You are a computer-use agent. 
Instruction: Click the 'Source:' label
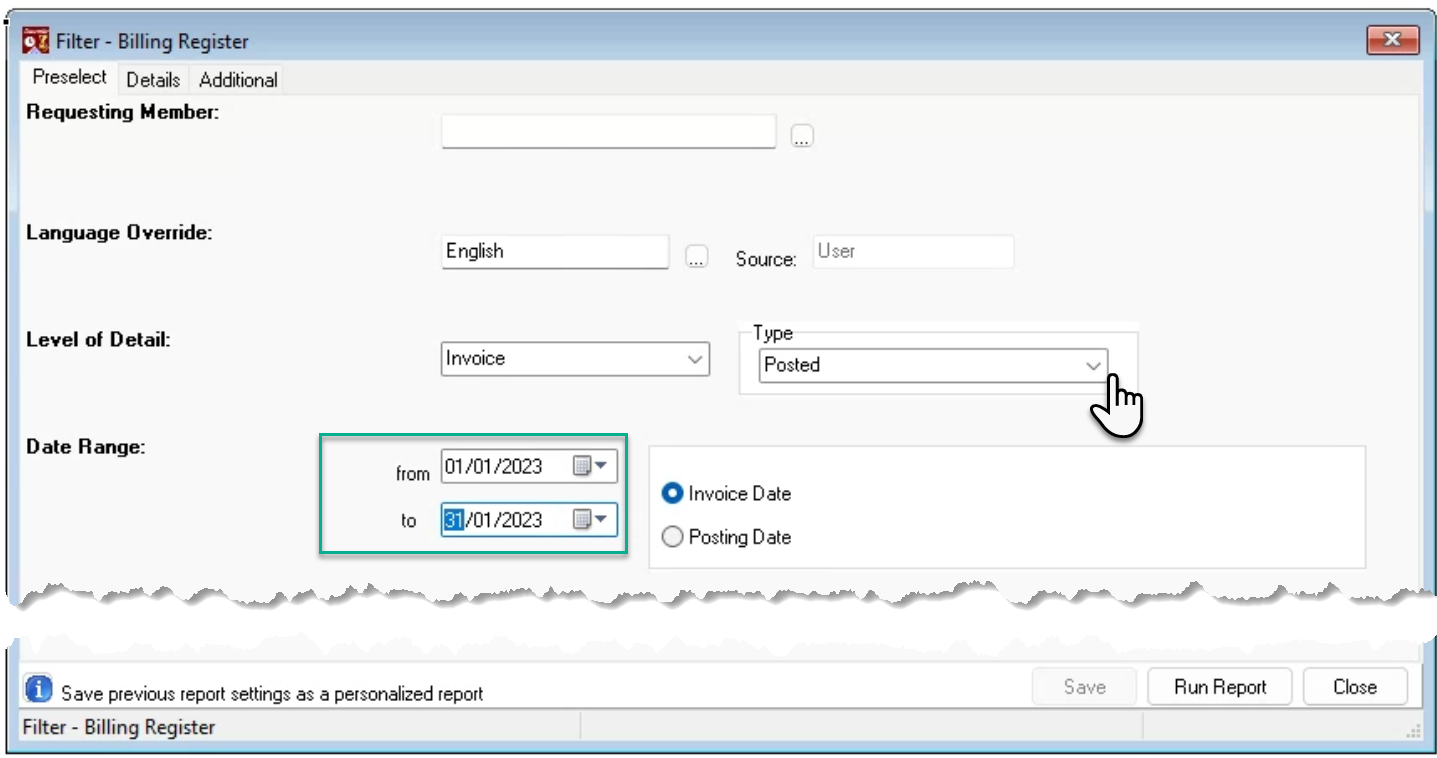click(766, 259)
